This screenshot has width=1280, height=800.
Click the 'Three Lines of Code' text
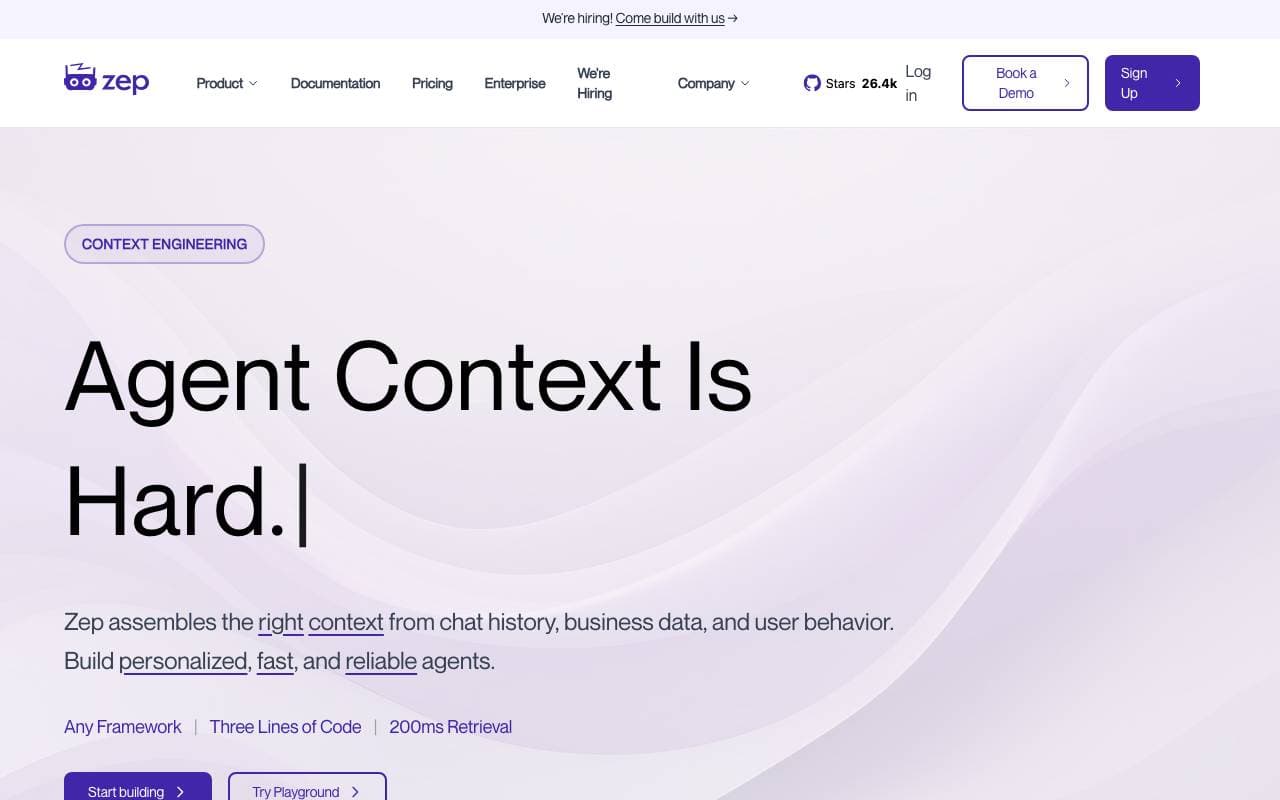285,727
